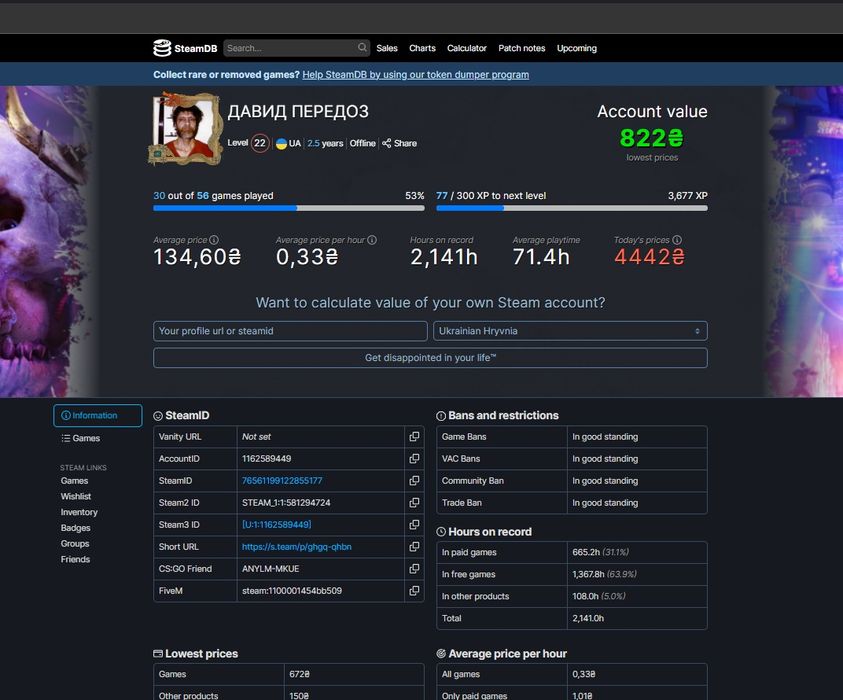843x700 pixels.
Task: Open the Calculator page
Action: (467, 48)
